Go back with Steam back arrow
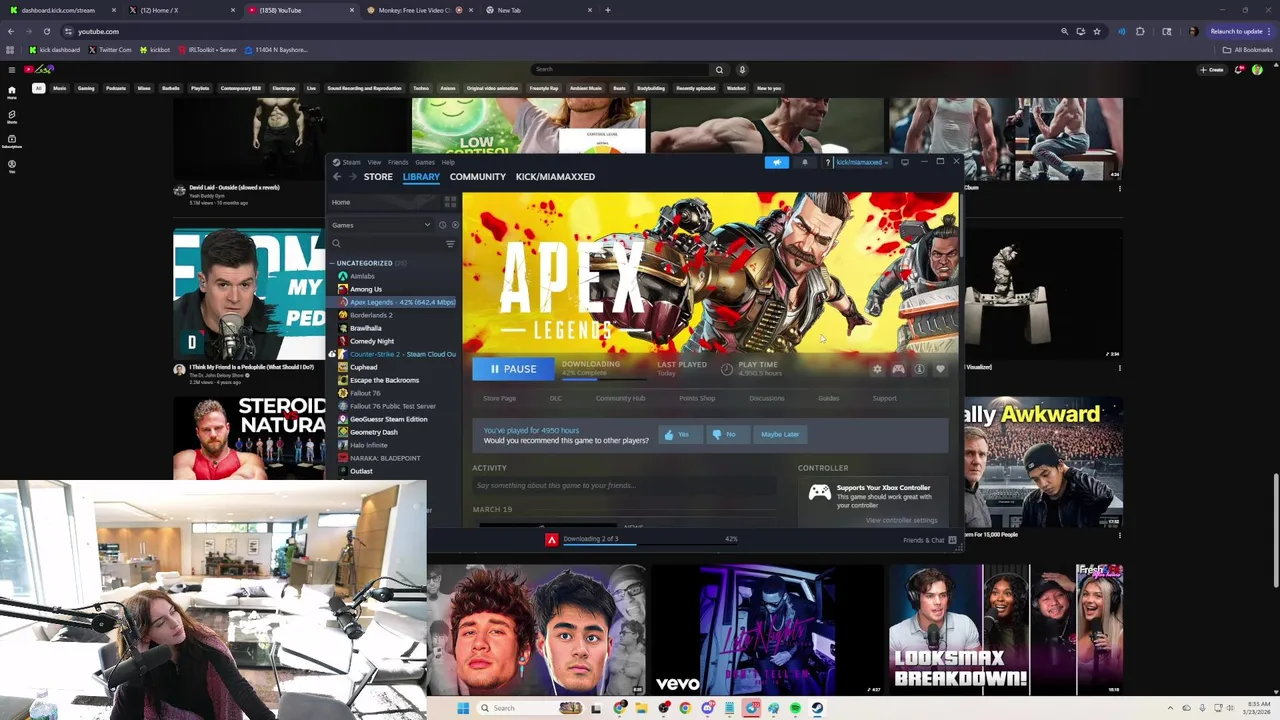1280x720 pixels. tap(337, 177)
